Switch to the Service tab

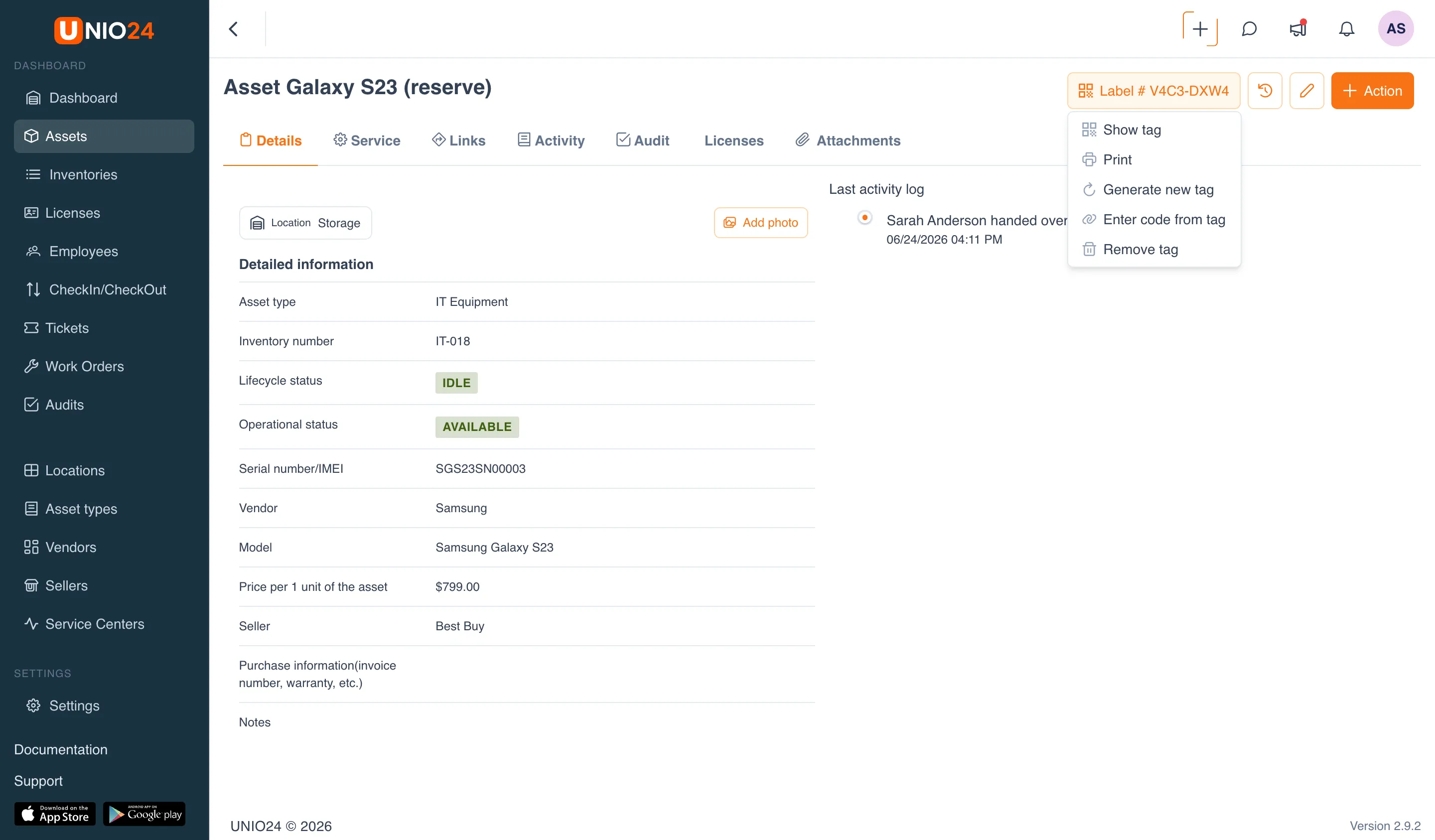pyautogui.click(x=367, y=140)
